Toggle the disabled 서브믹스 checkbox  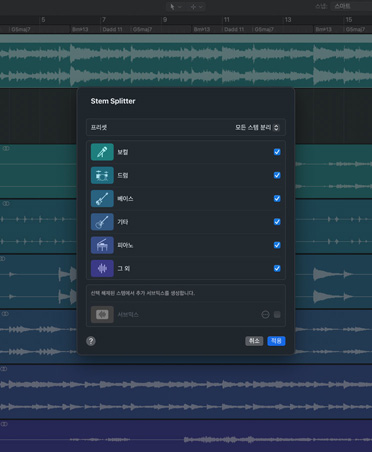[277, 315]
